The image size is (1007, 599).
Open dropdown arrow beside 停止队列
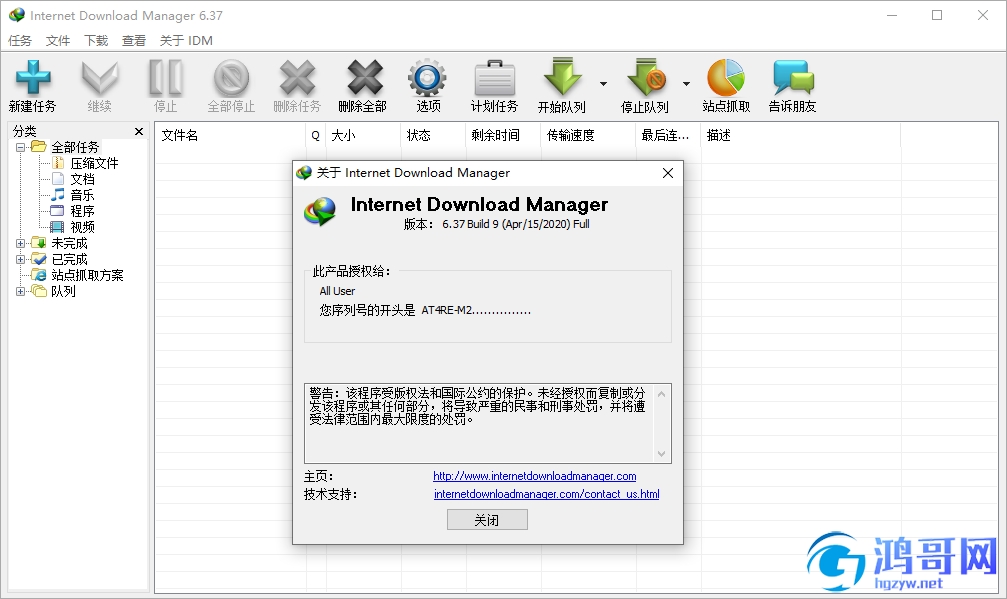[x=686, y=83]
